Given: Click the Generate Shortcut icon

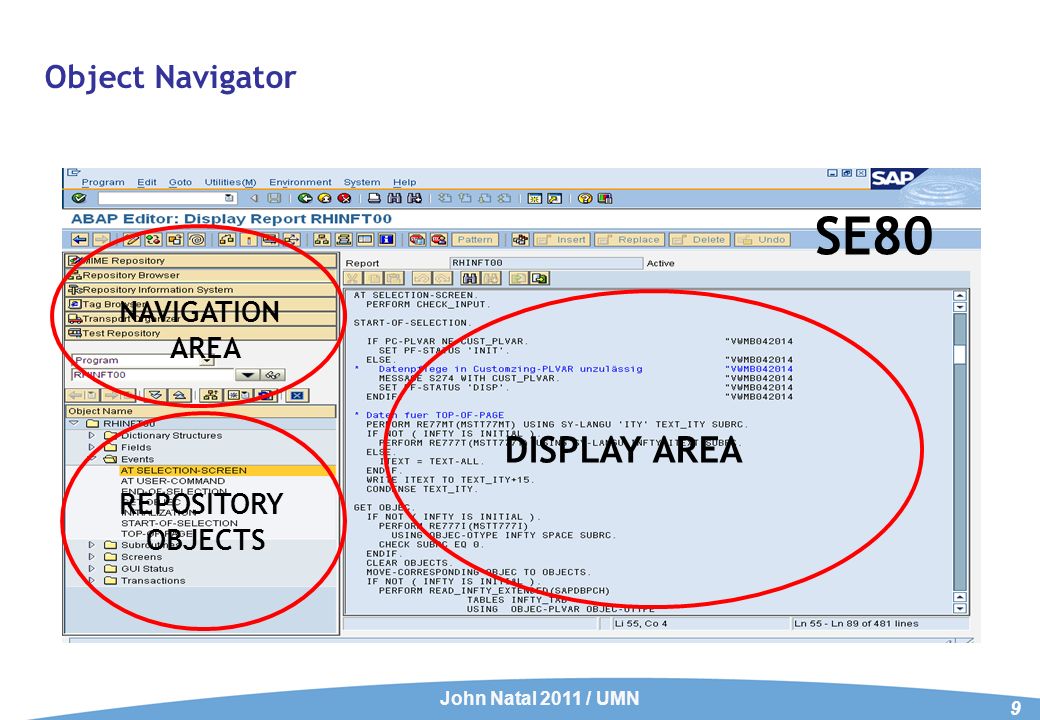Looking at the screenshot, I should click(554, 198).
